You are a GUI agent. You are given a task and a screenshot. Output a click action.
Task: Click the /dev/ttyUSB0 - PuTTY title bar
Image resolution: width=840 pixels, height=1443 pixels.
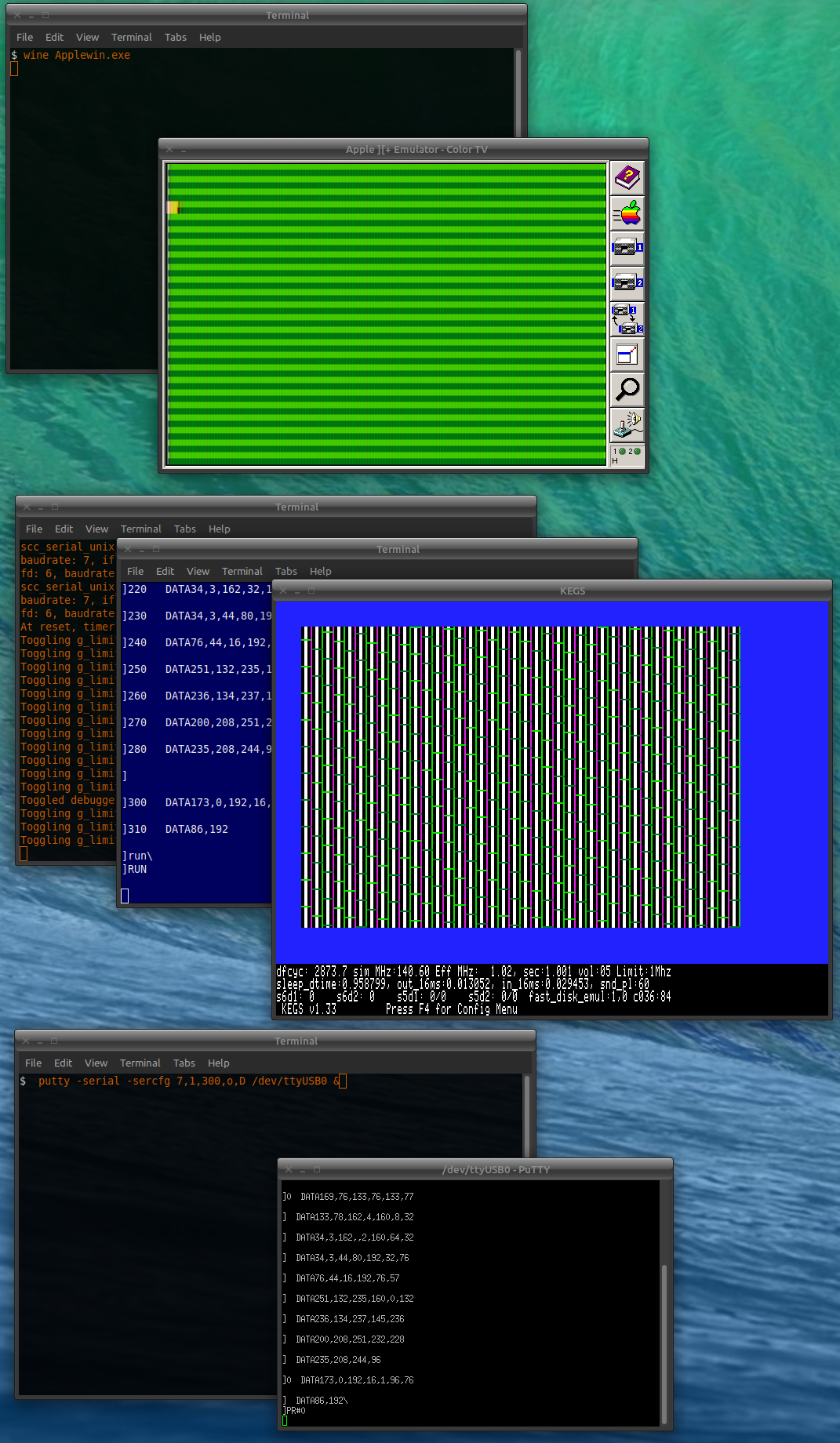tap(495, 1169)
